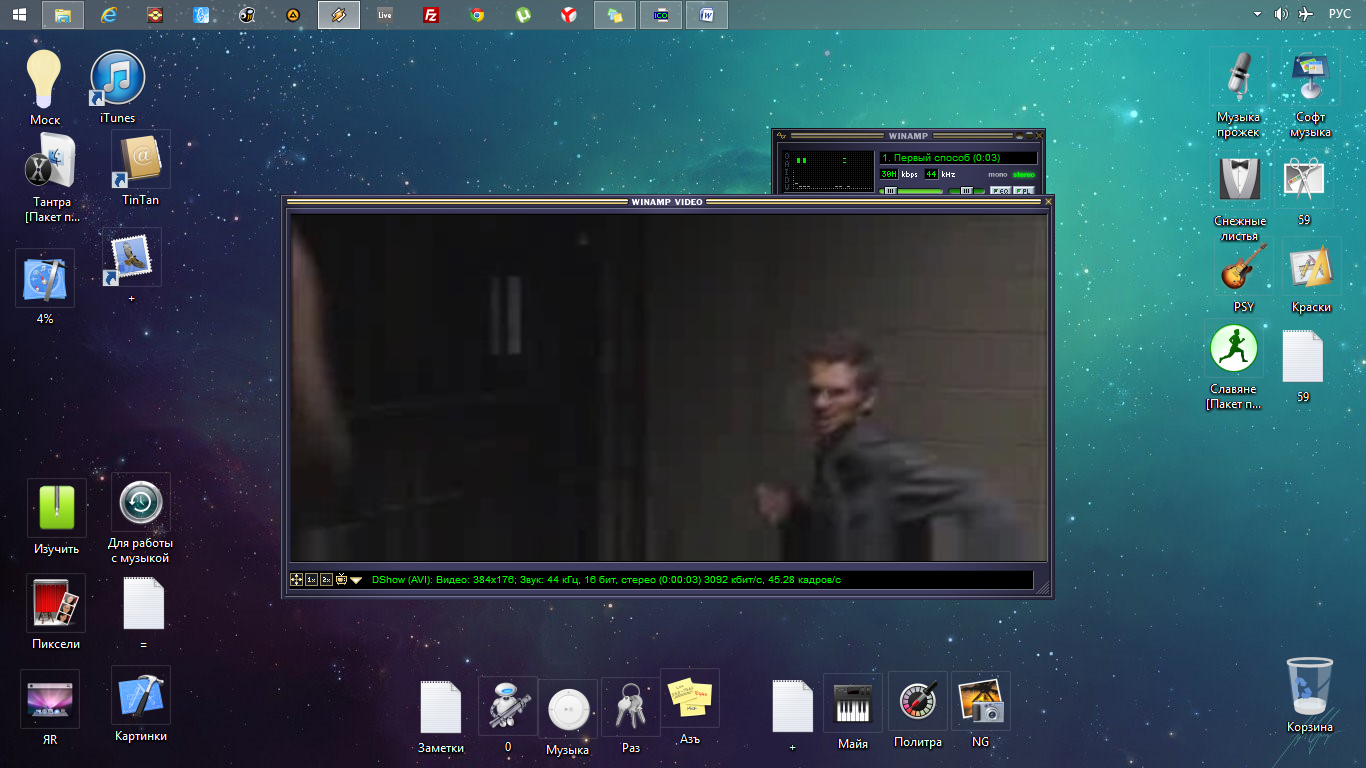
Task: Select the Заметки file icon
Action: pos(441,717)
